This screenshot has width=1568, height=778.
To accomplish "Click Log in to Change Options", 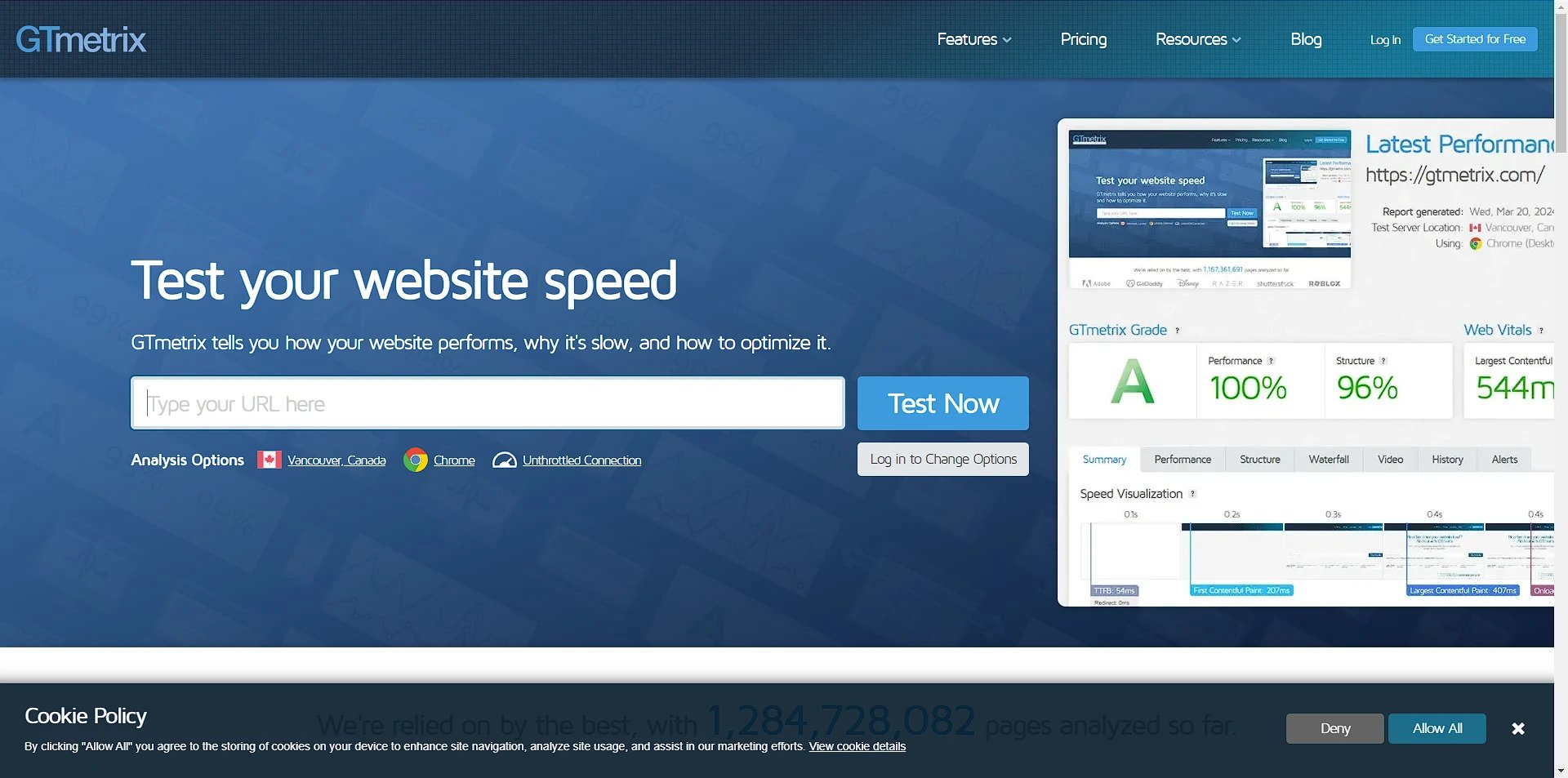I will pos(943,459).
